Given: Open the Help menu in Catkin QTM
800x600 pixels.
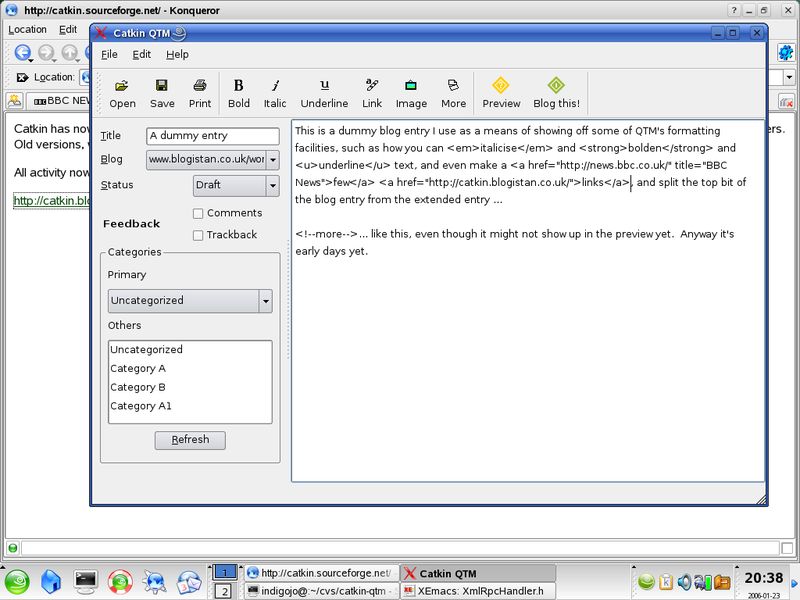Looking at the screenshot, I should click(x=177, y=54).
